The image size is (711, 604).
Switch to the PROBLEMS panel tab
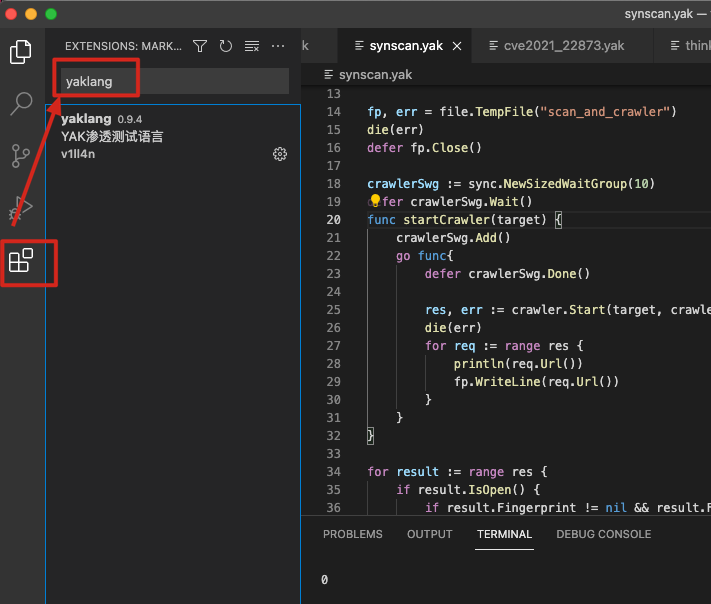352,534
